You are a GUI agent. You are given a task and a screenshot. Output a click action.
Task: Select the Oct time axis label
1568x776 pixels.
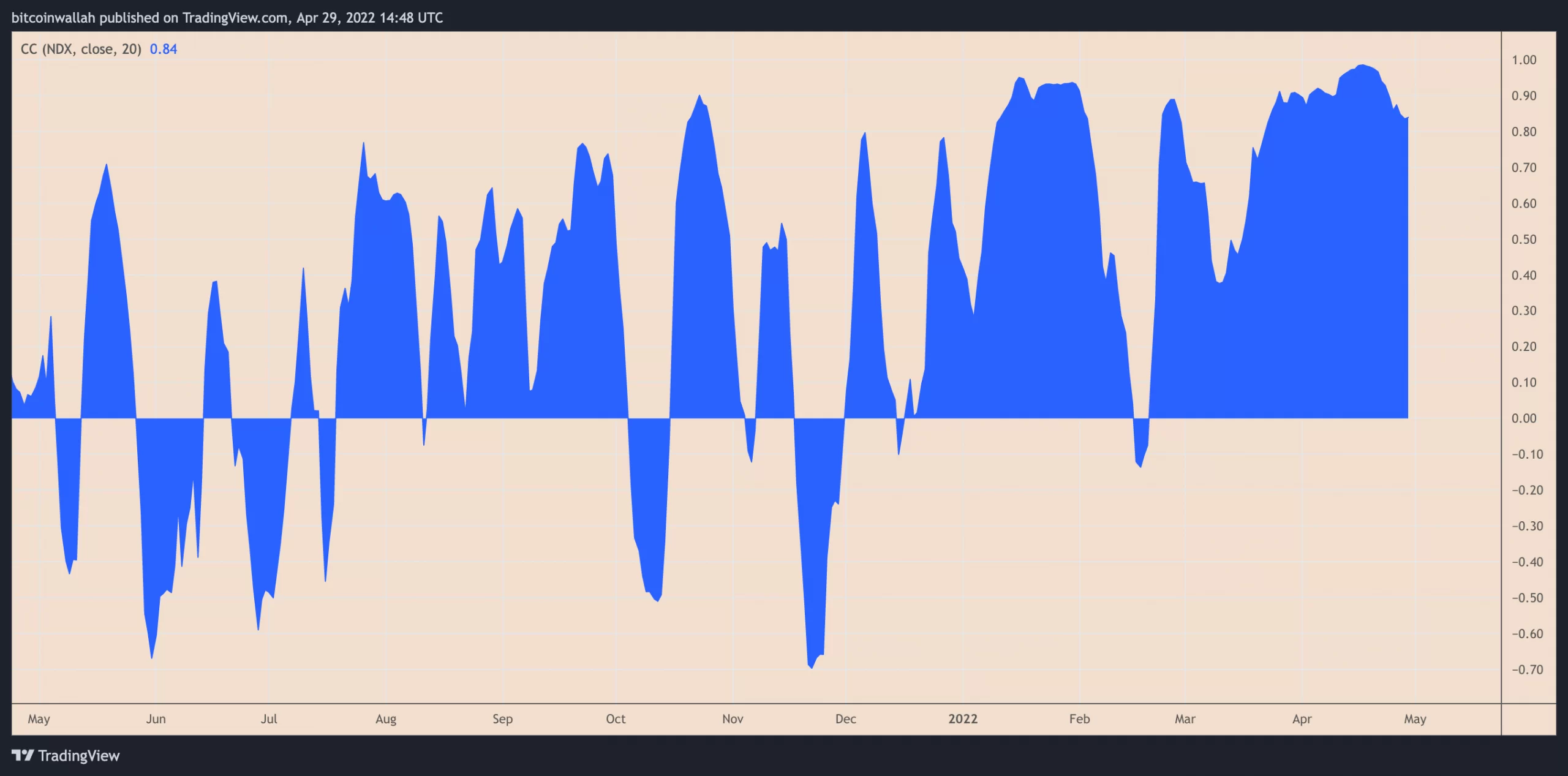(x=616, y=718)
